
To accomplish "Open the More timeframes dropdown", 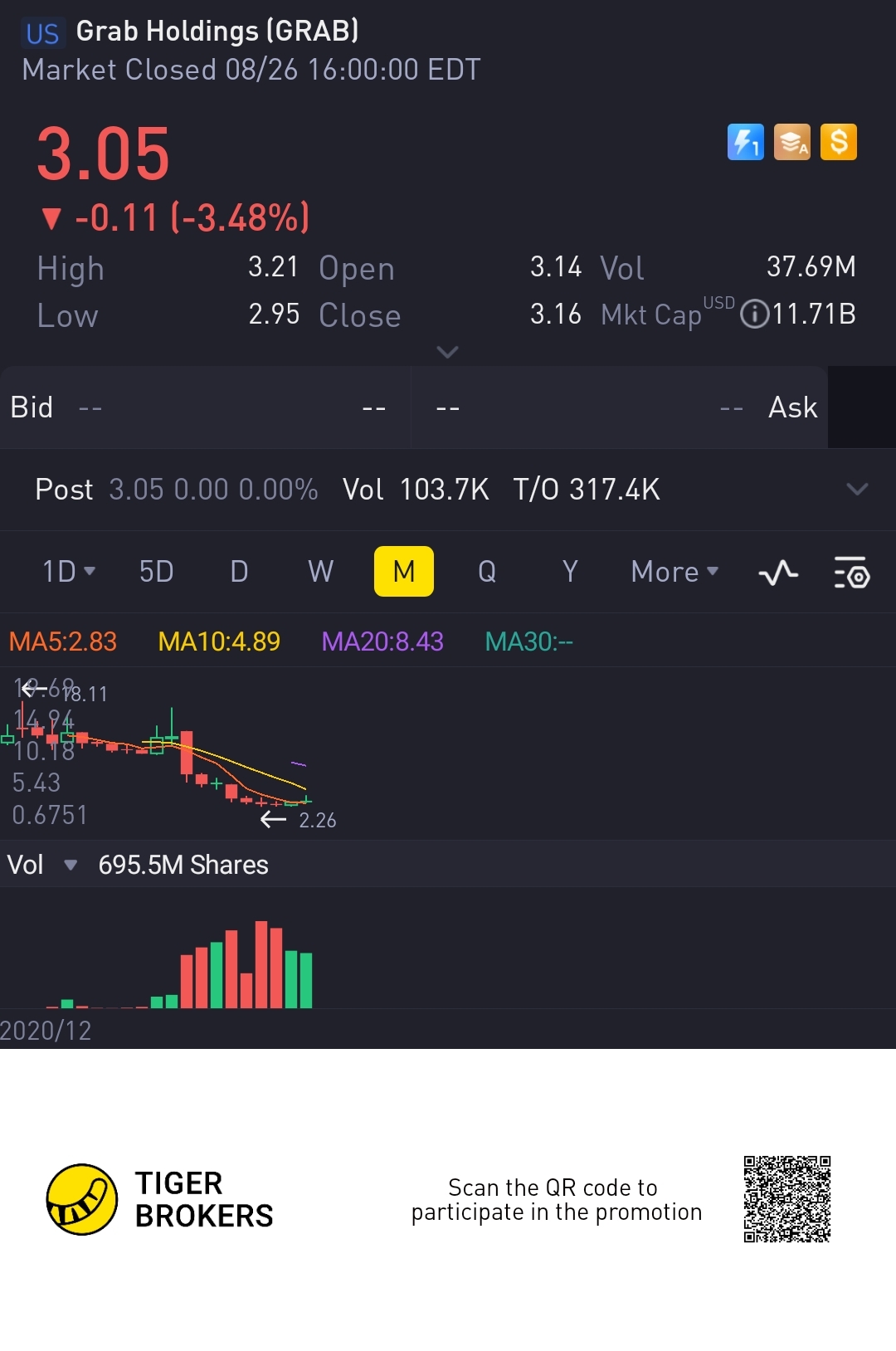I will click(x=674, y=572).
